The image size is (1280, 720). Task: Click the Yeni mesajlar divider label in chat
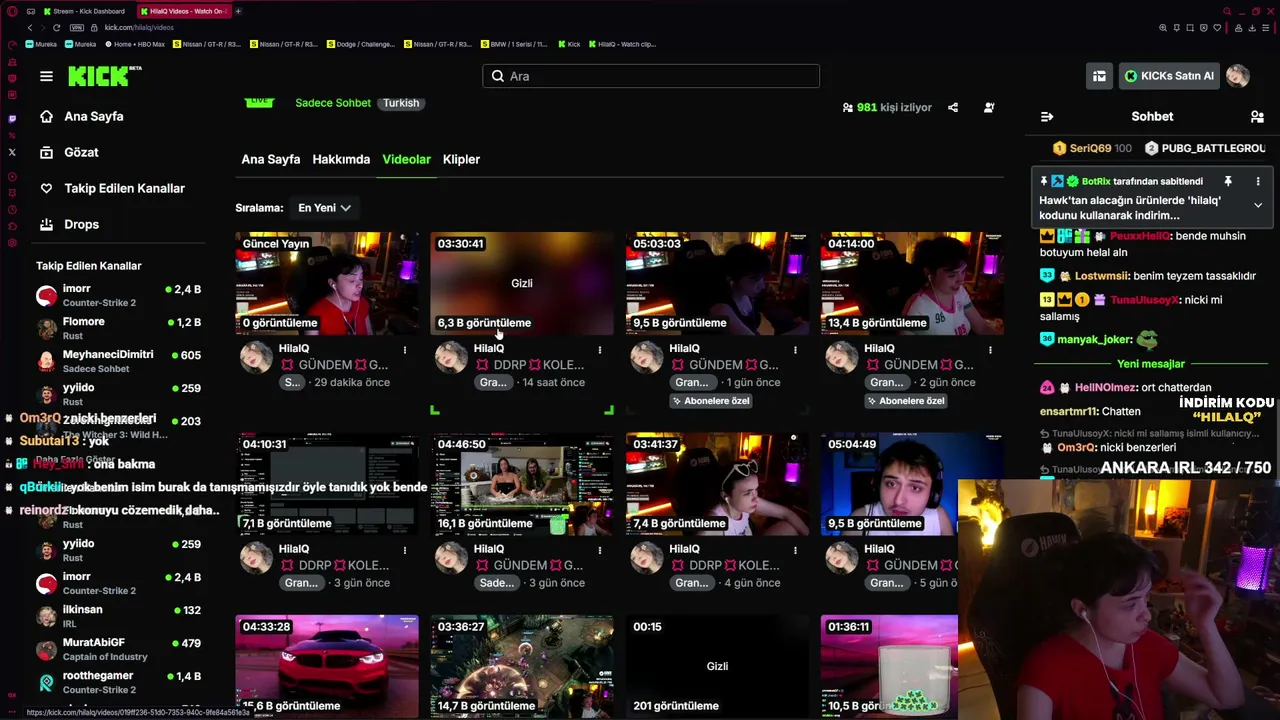point(1150,364)
